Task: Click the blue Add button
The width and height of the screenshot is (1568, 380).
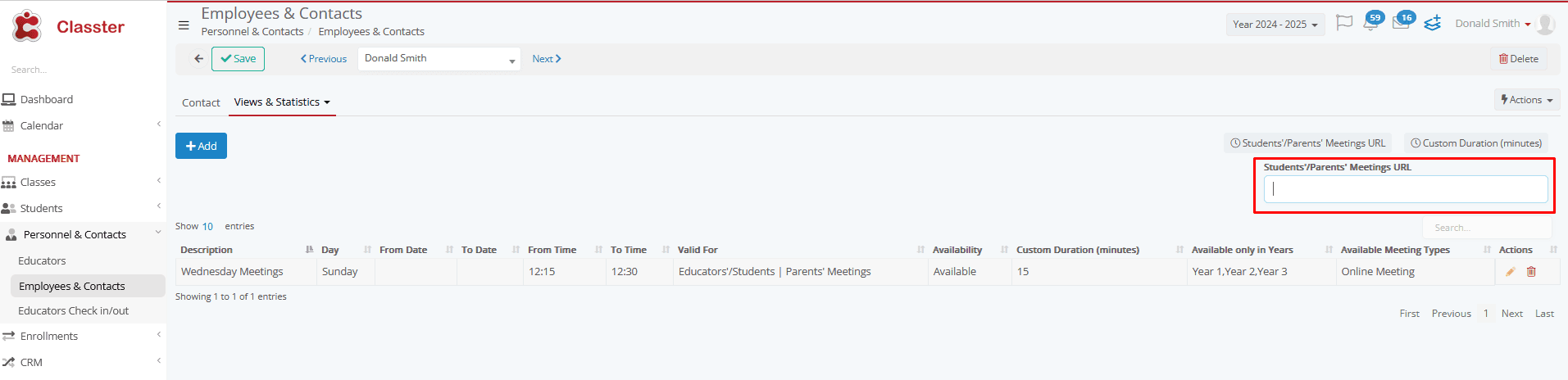Action: point(201,146)
